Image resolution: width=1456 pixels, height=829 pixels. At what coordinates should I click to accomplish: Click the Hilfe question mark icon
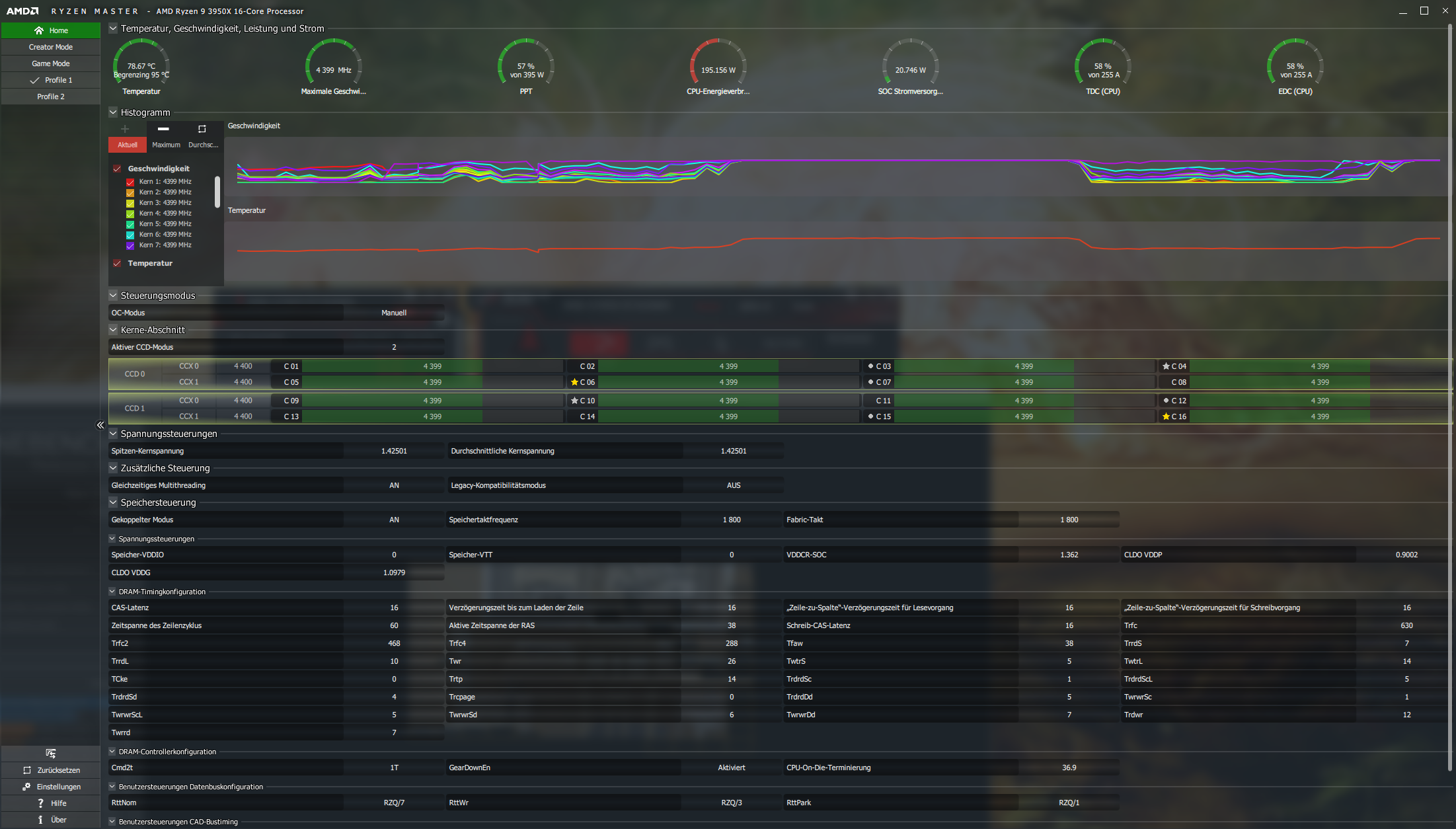click(40, 803)
